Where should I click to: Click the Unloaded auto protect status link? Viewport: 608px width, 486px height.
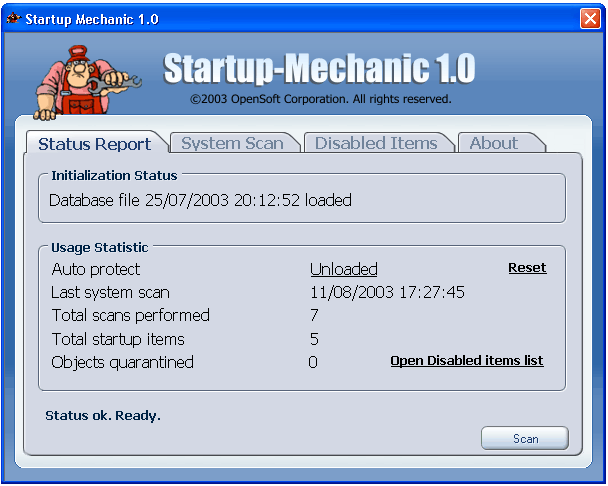tap(344, 269)
